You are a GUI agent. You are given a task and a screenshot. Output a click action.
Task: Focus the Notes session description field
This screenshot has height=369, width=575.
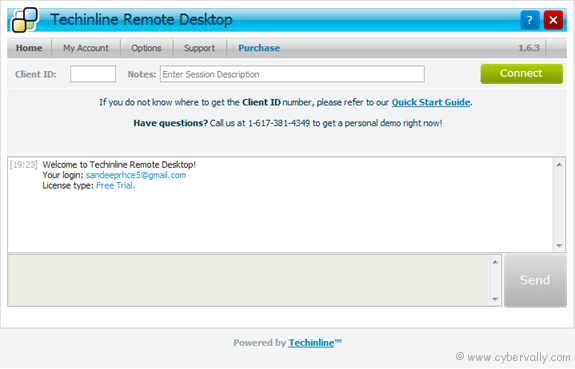pos(292,74)
